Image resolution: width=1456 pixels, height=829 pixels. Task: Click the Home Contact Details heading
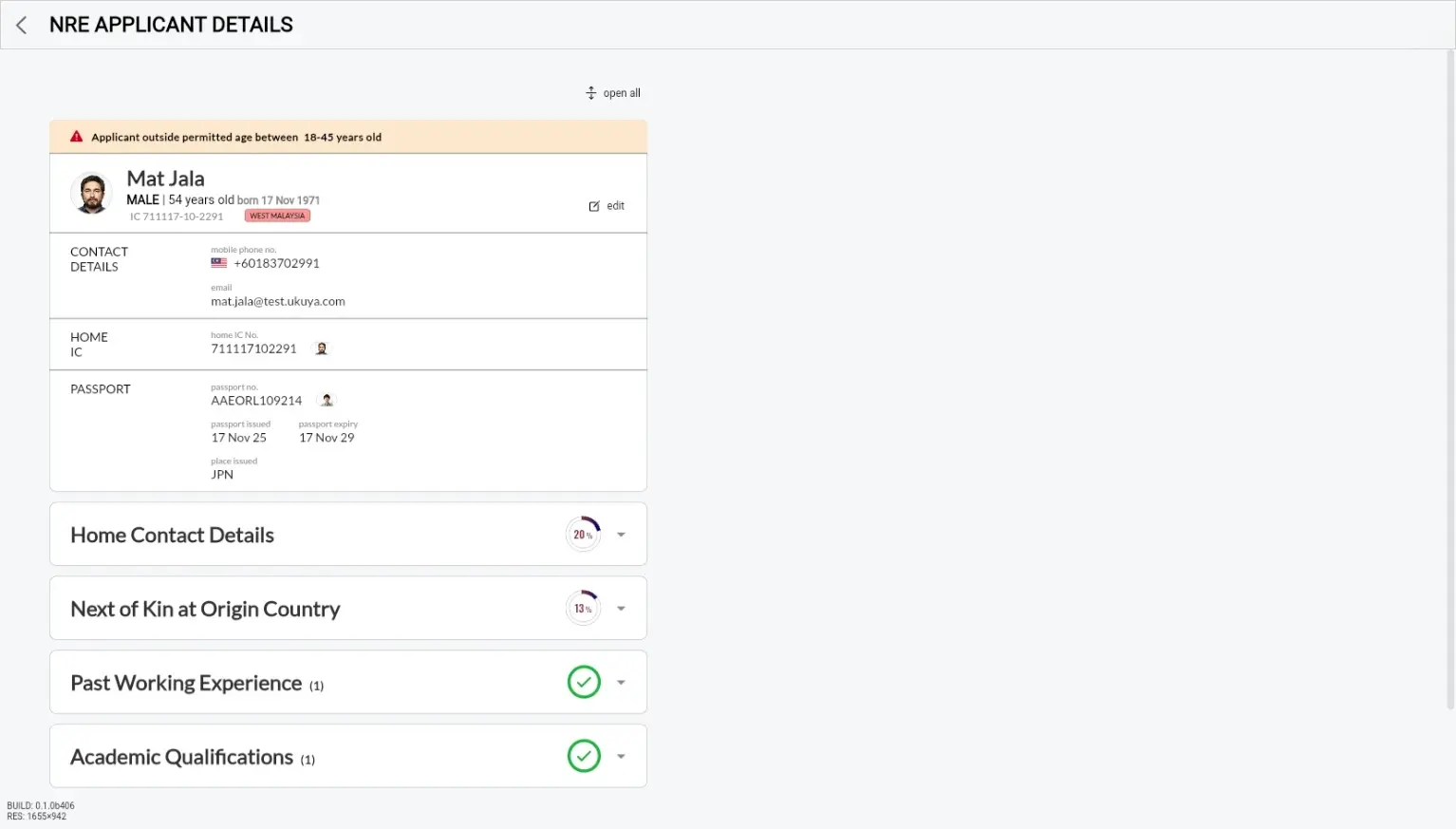pos(172,536)
